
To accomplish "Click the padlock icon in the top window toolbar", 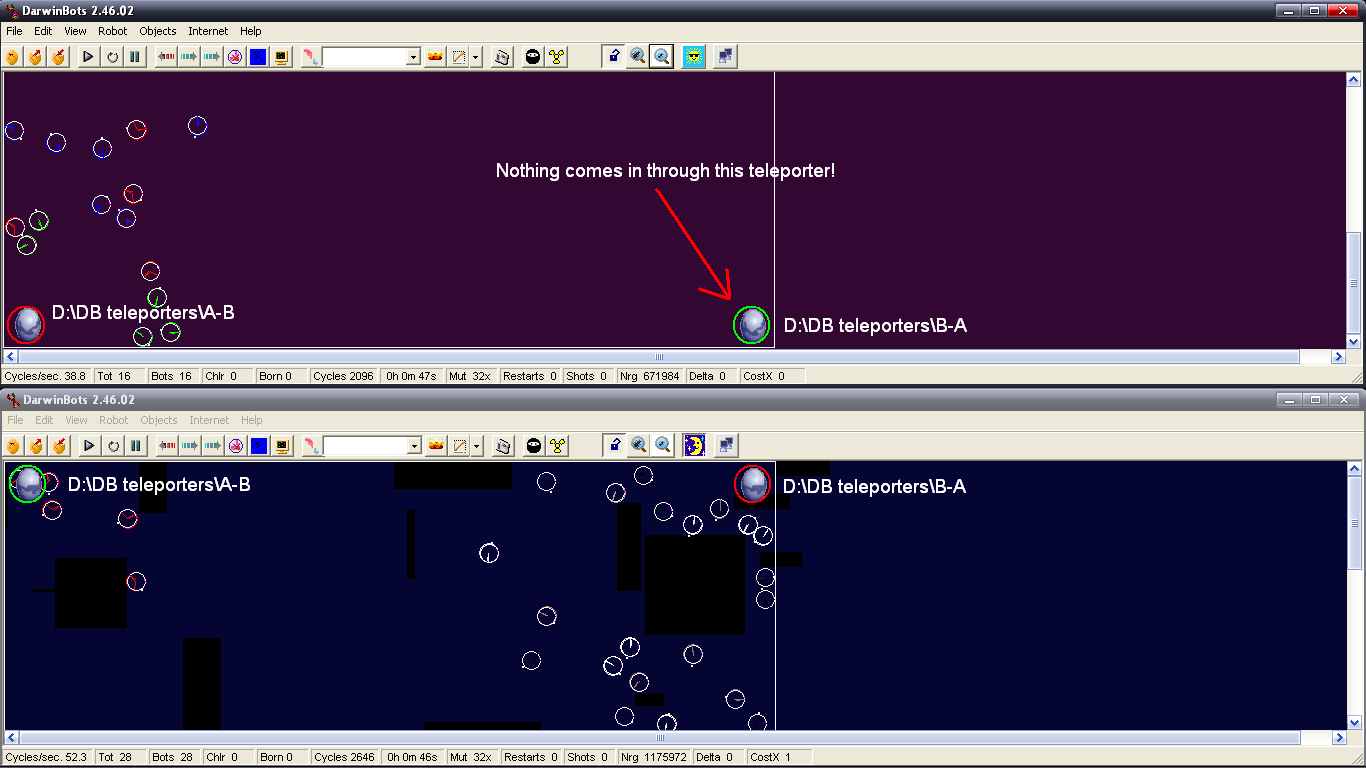I will [614, 57].
